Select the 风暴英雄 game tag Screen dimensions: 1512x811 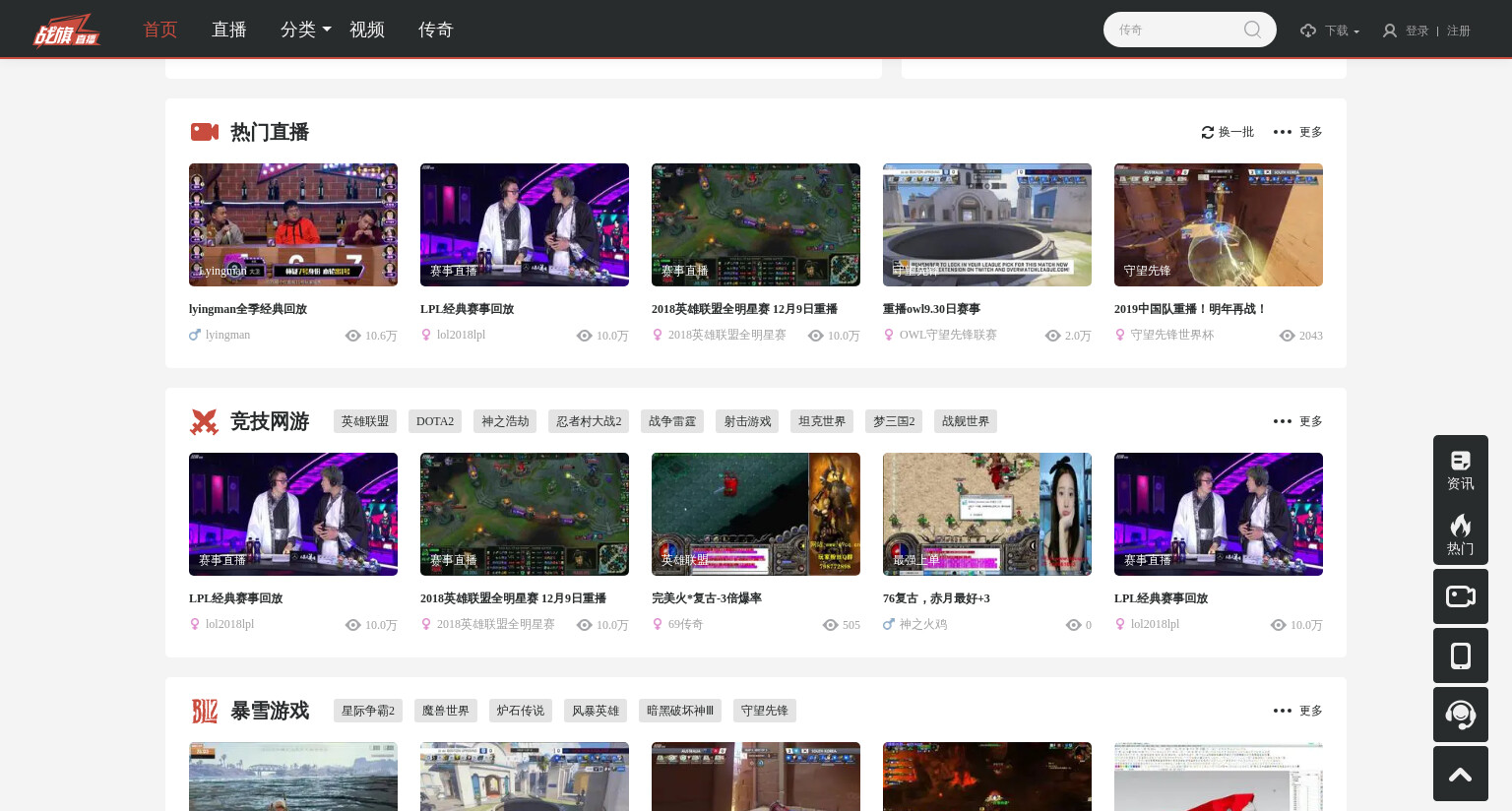point(596,711)
